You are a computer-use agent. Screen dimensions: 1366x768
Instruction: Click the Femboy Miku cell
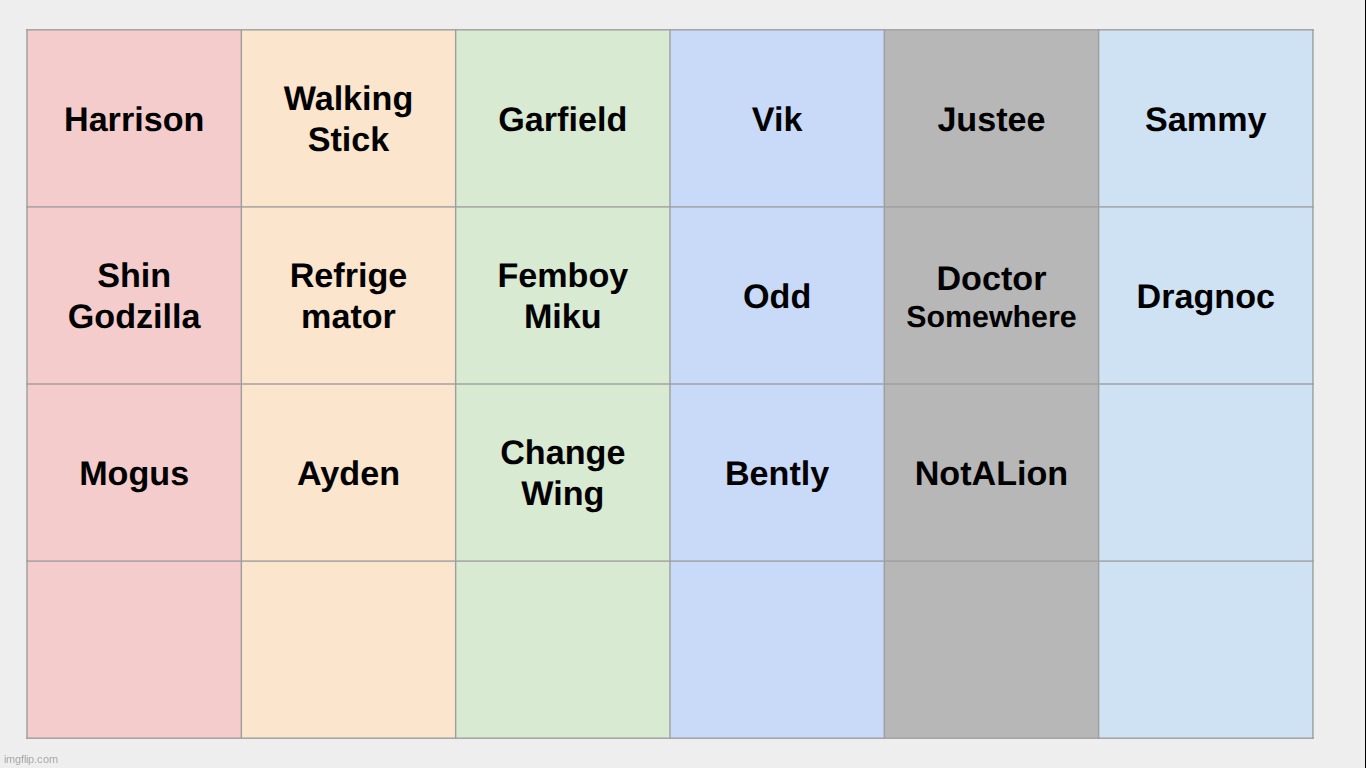(x=562, y=296)
